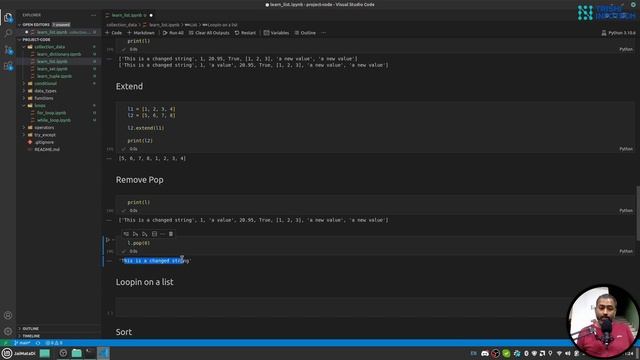Click the l2.extend(l1) code line
This screenshot has height=360, width=640.
click(x=146, y=128)
